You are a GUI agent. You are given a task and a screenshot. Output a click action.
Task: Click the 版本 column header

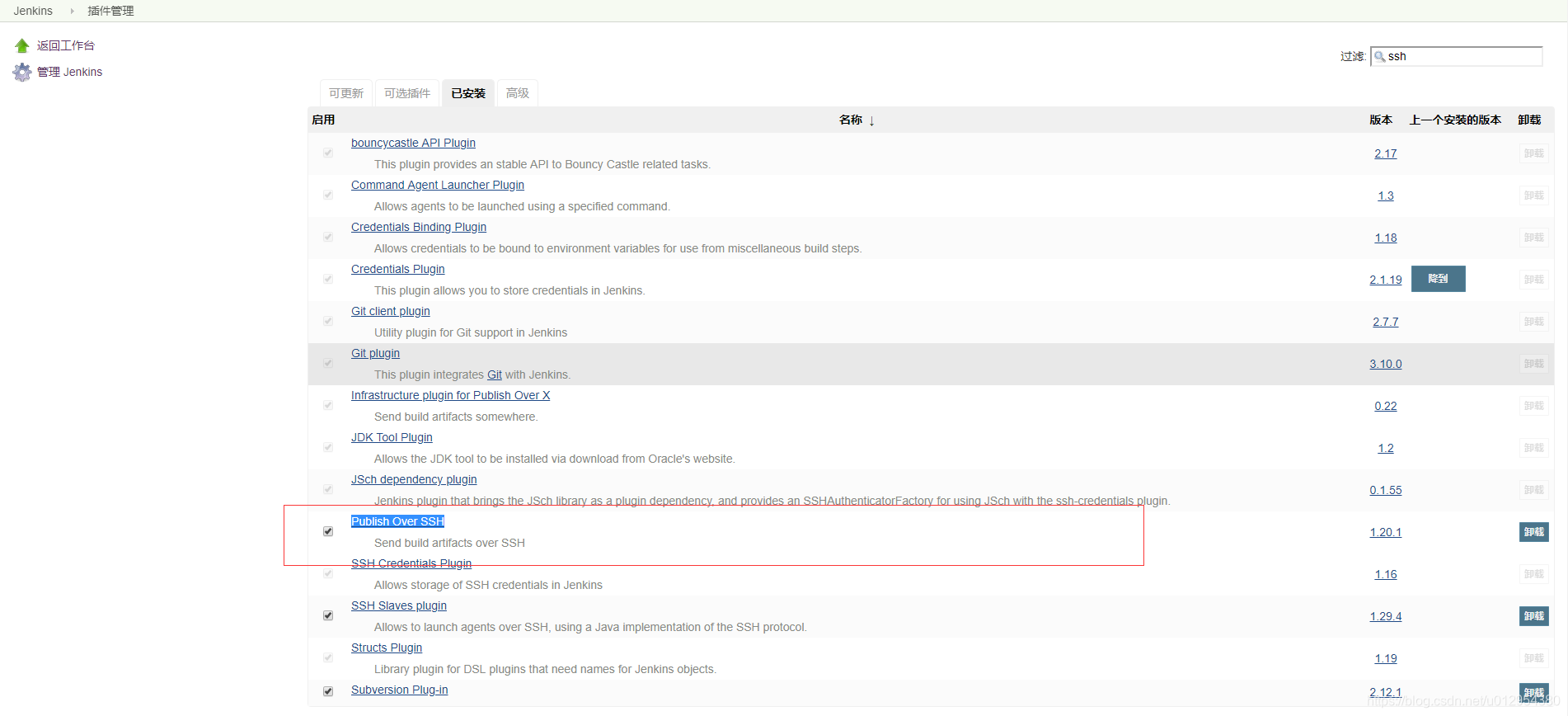(x=1381, y=120)
